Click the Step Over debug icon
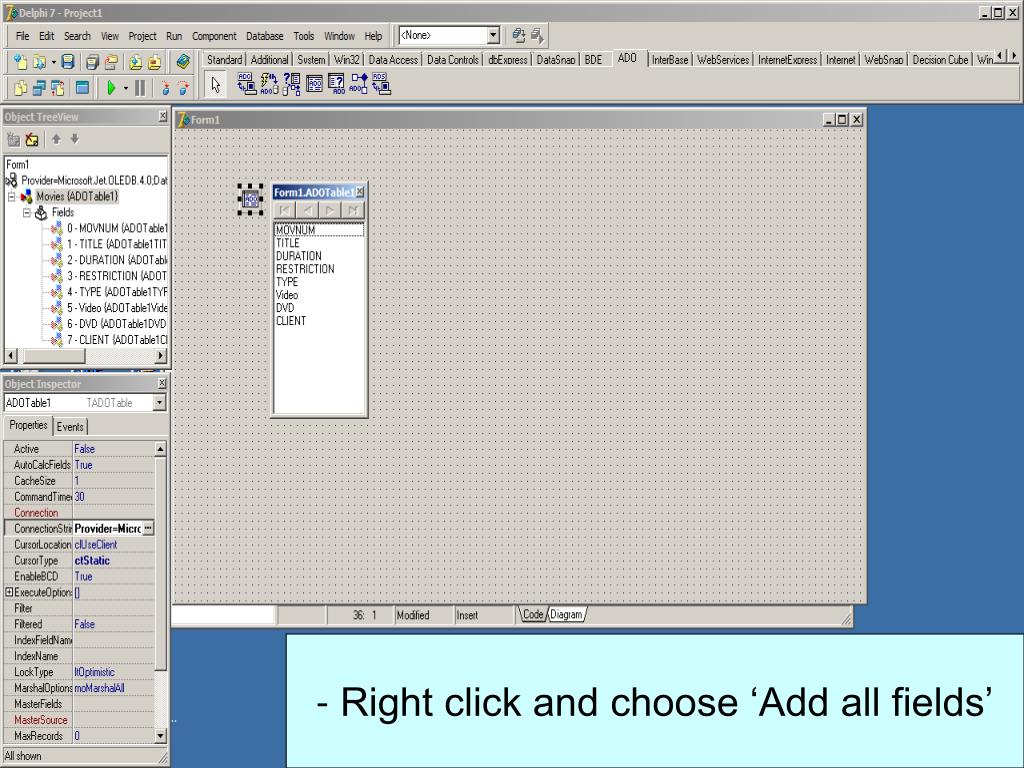Screen dimensions: 1024x768 coord(184,88)
